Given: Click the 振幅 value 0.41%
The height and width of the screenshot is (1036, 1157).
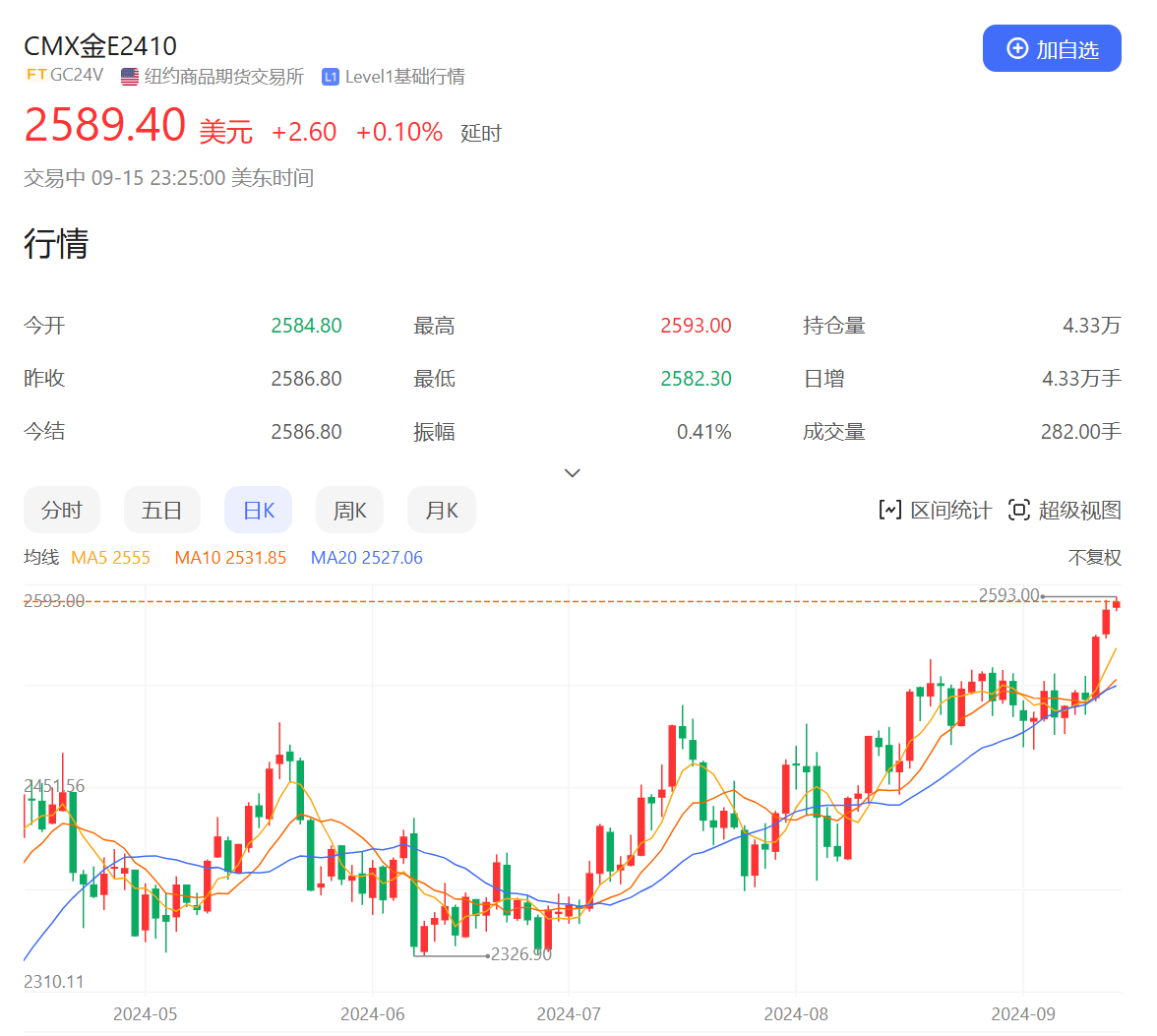Looking at the screenshot, I should pos(704,432).
